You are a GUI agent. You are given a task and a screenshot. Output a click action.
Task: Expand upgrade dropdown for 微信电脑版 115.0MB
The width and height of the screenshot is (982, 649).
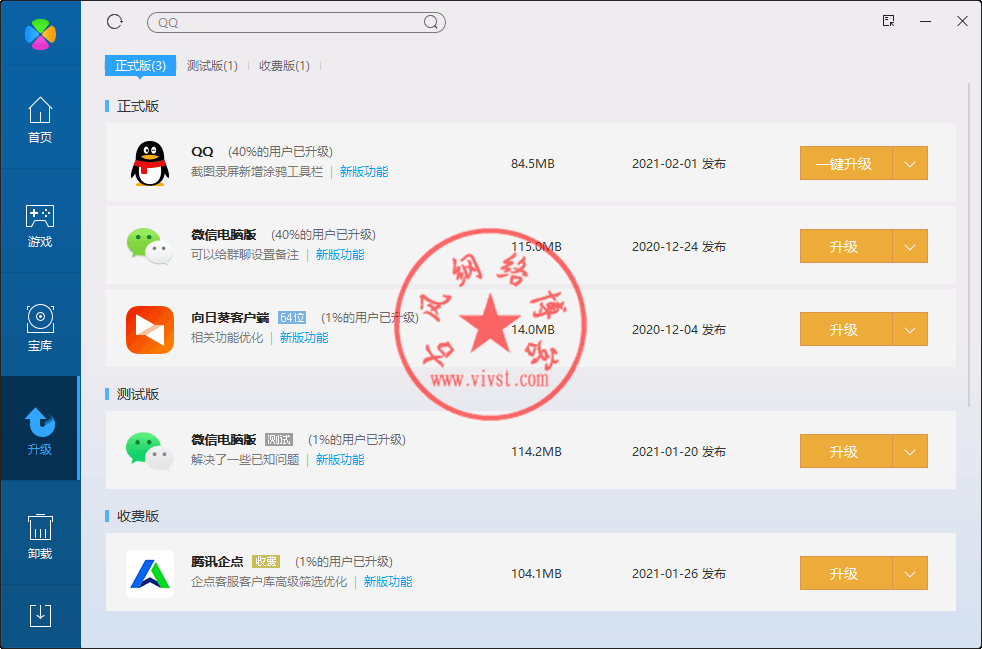point(910,246)
